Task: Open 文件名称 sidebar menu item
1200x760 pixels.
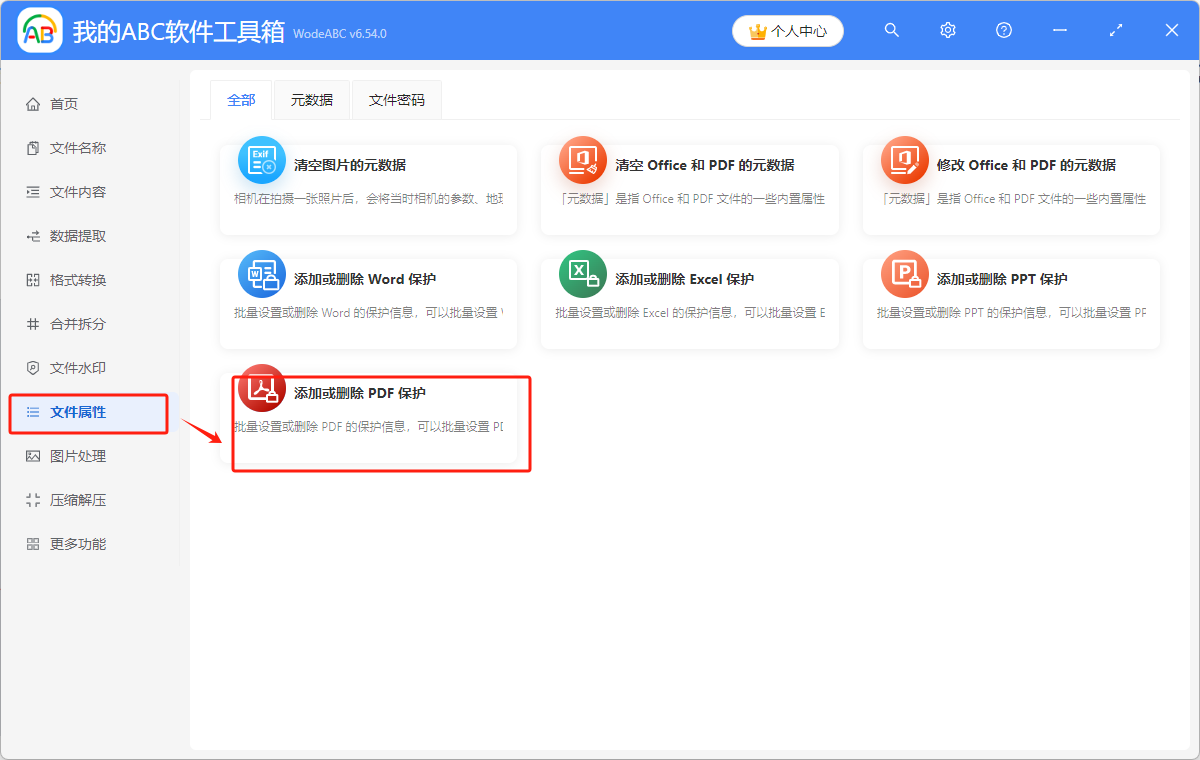Action: [x=78, y=148]
